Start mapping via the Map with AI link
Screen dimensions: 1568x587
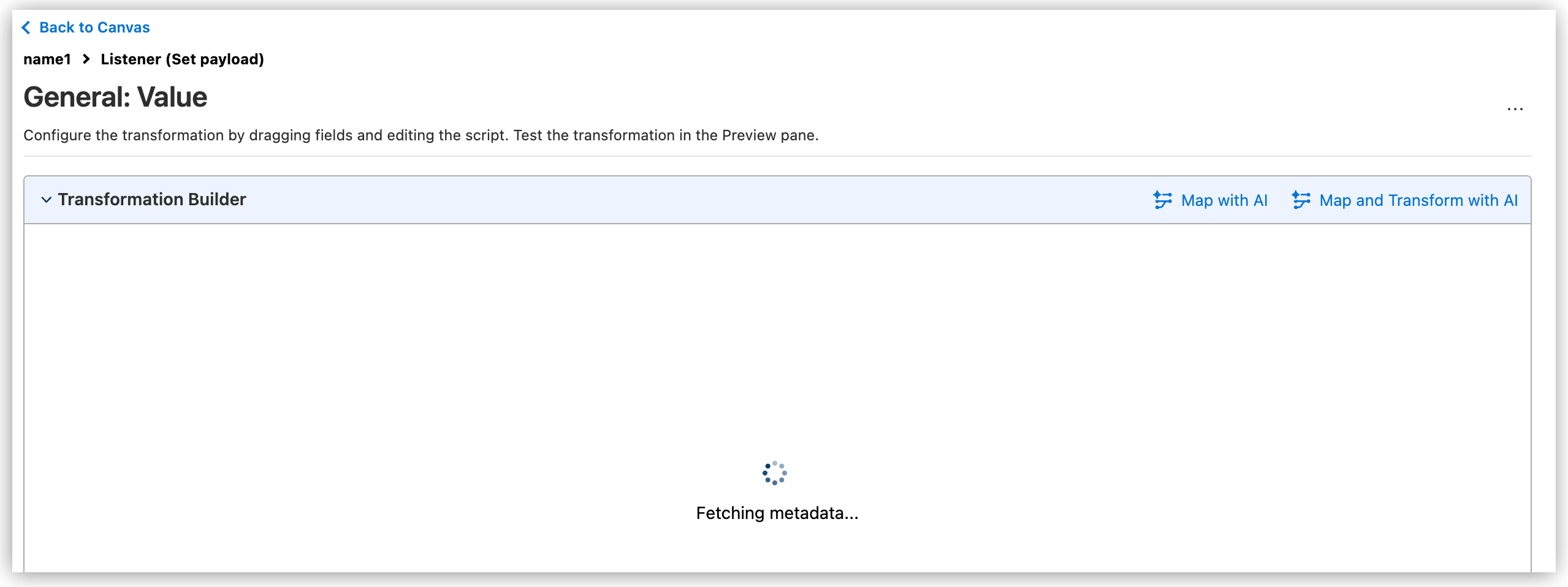click(x=1222, y=200)
